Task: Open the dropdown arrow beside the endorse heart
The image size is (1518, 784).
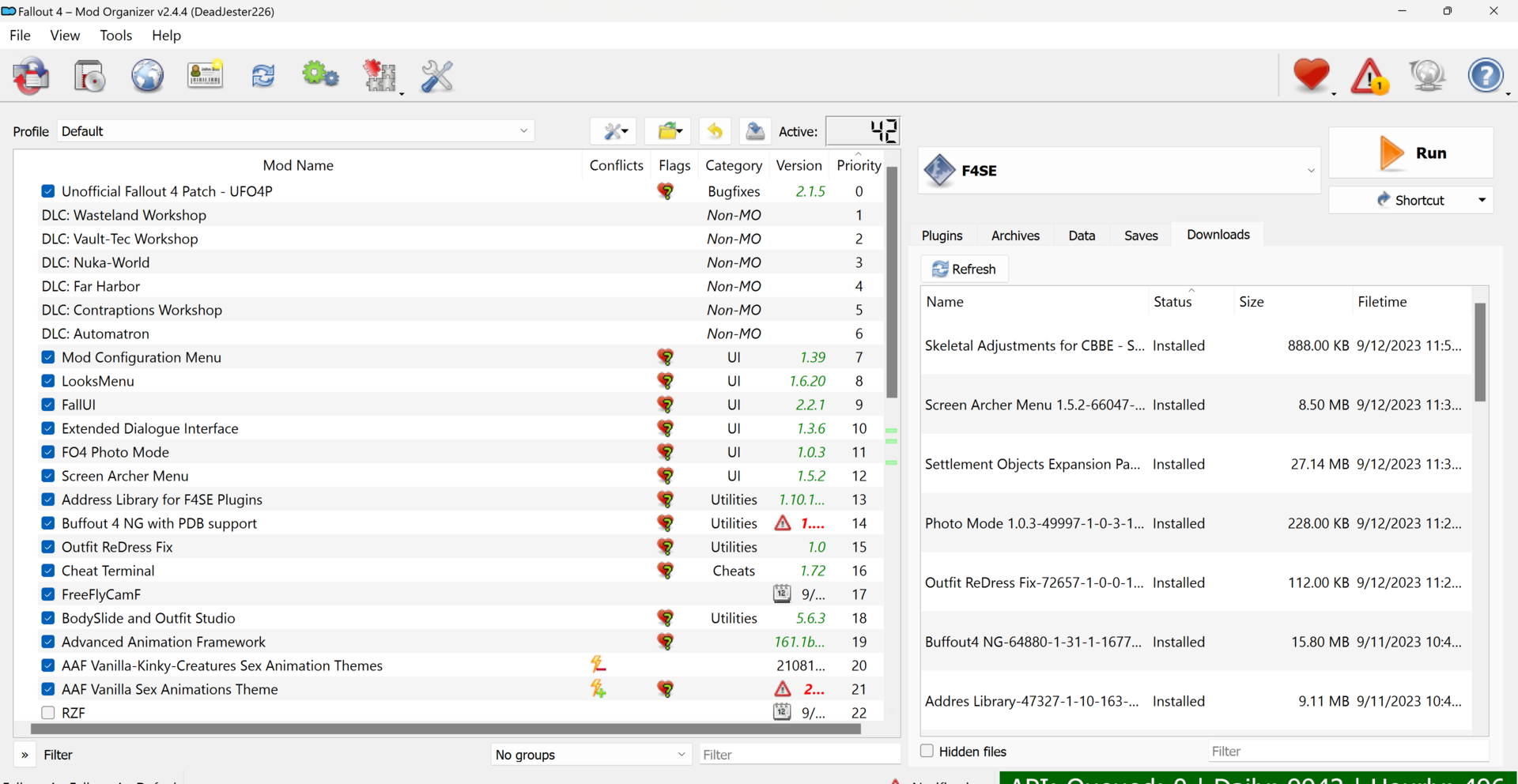Action: point(1334,93)
